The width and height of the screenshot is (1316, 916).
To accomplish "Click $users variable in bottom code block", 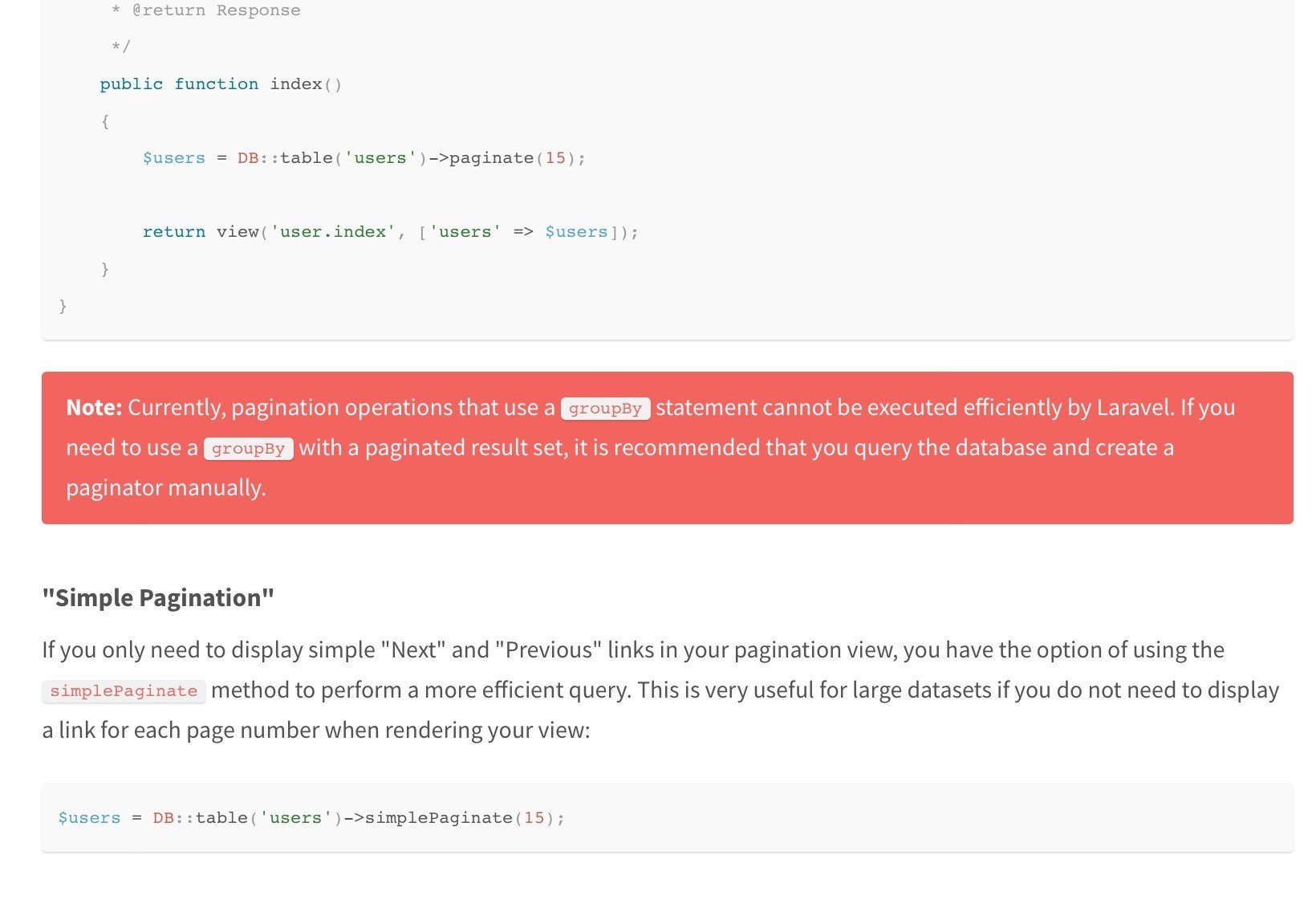I will (89, 818).
